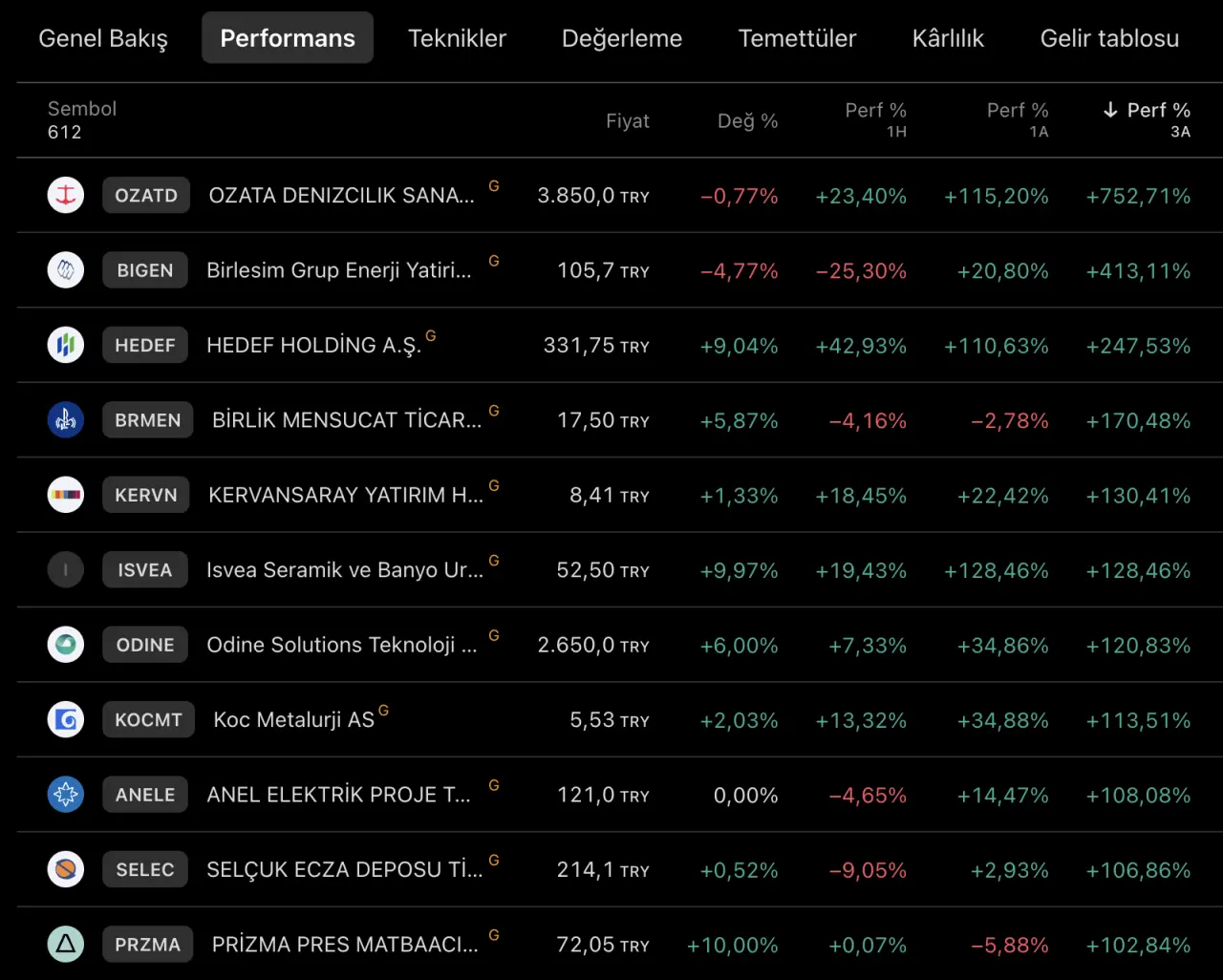
Task: Open the Temettüler tab
Action: click(x=797, y=38)
